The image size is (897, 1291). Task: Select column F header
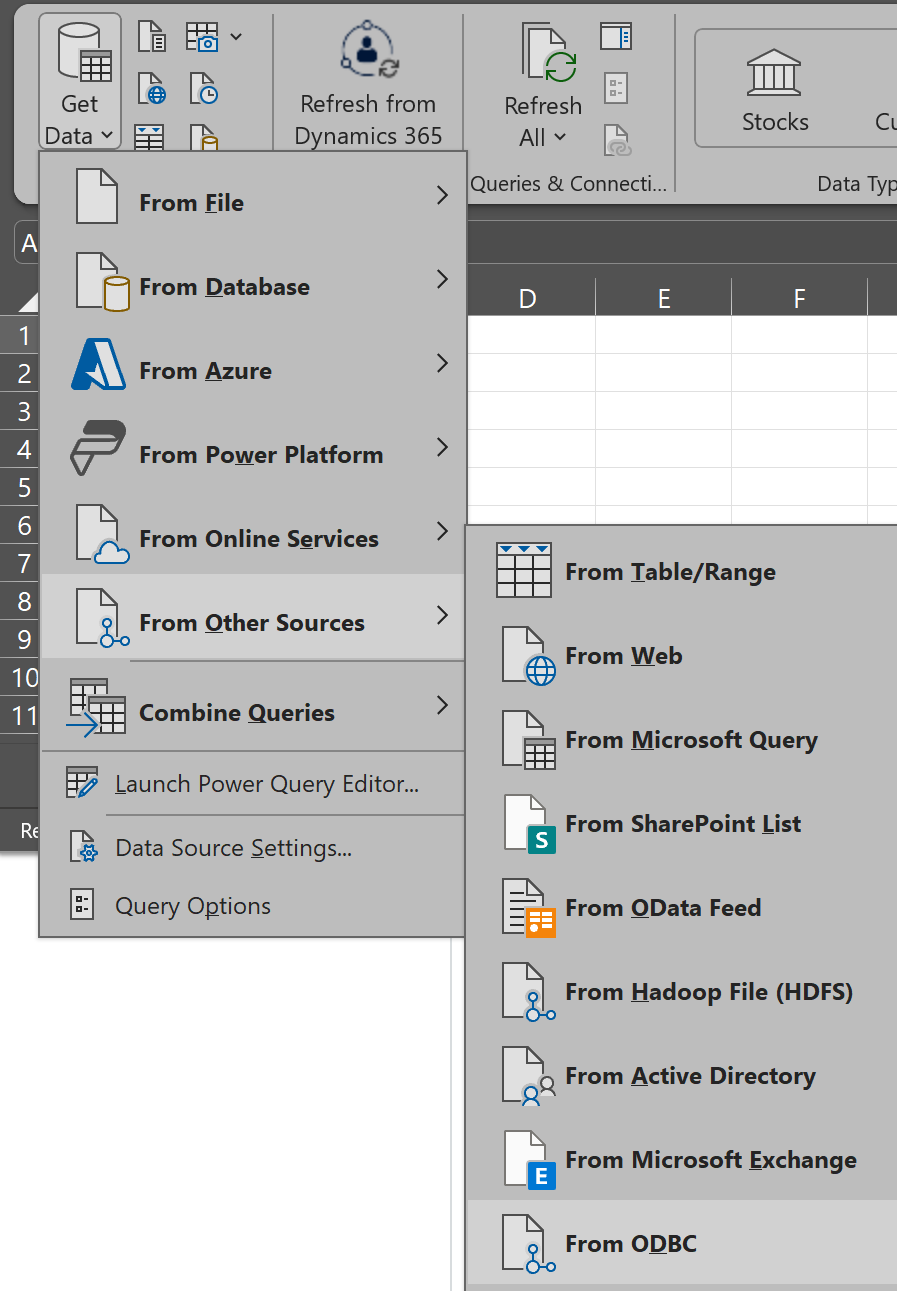coord(799,297)
